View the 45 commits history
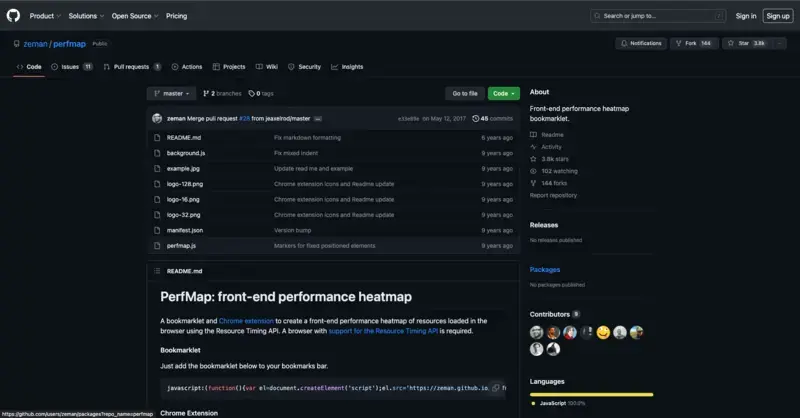 click(492, 118)
